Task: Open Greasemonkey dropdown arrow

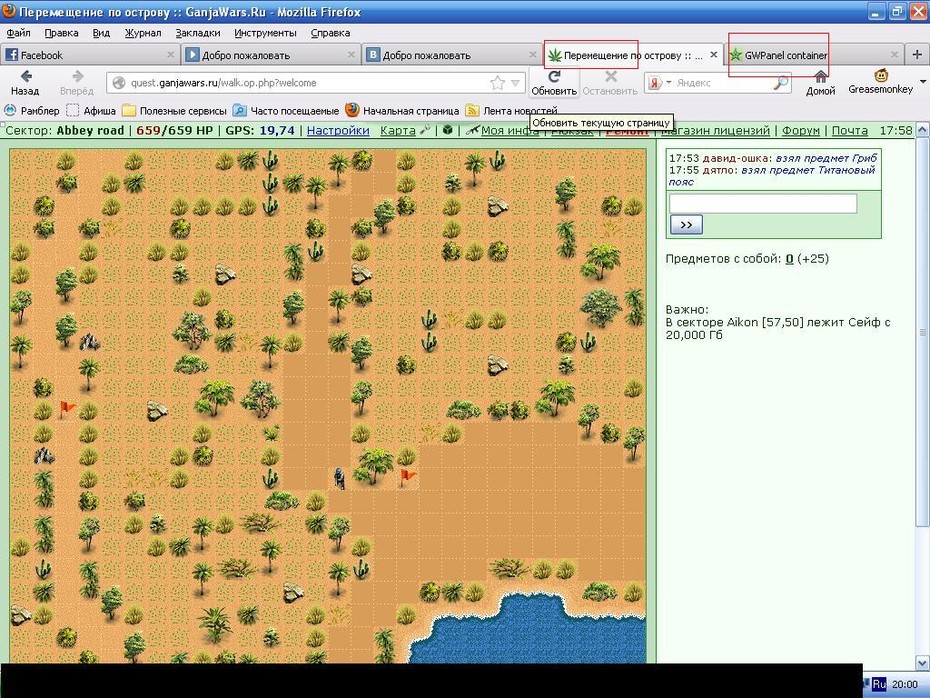Action: click(x=923, y=82)
